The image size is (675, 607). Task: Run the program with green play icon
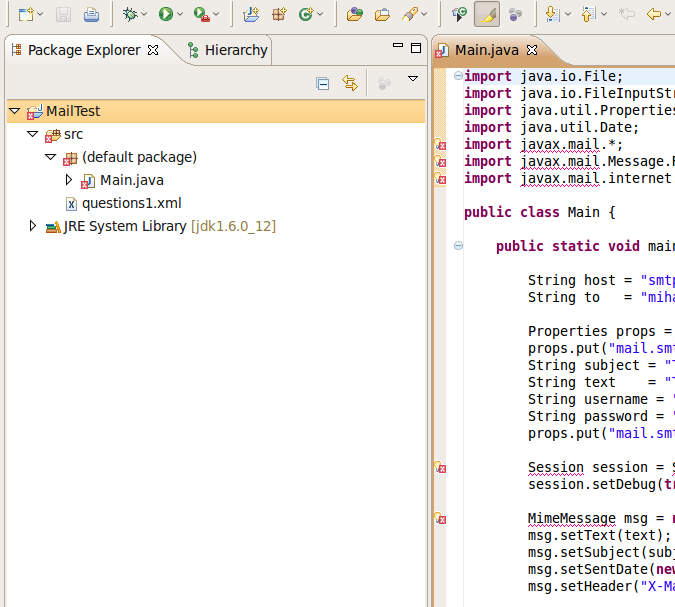click(166, 15)
